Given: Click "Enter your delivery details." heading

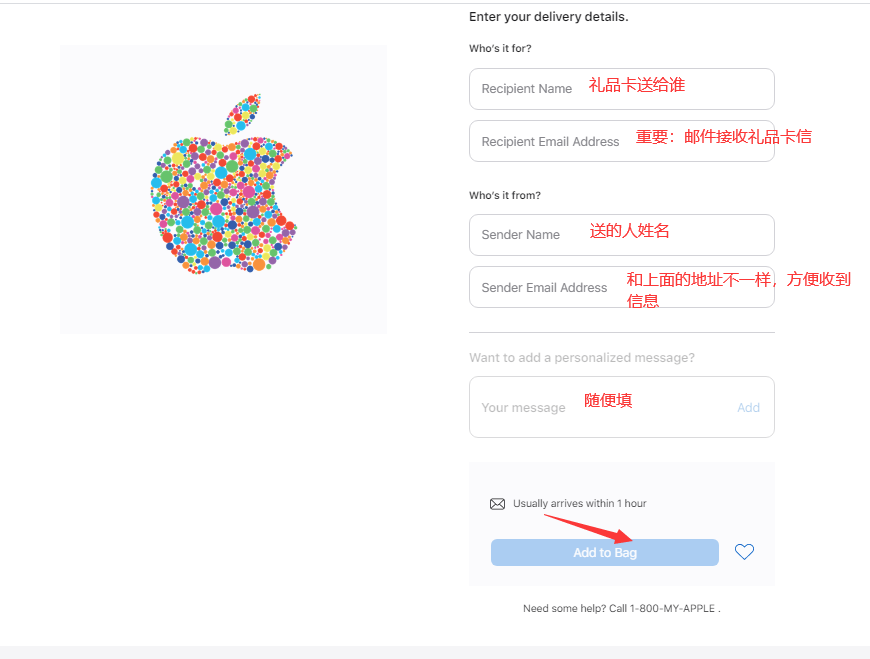Looking at the screenshot, I should click(x=548, y=17).
